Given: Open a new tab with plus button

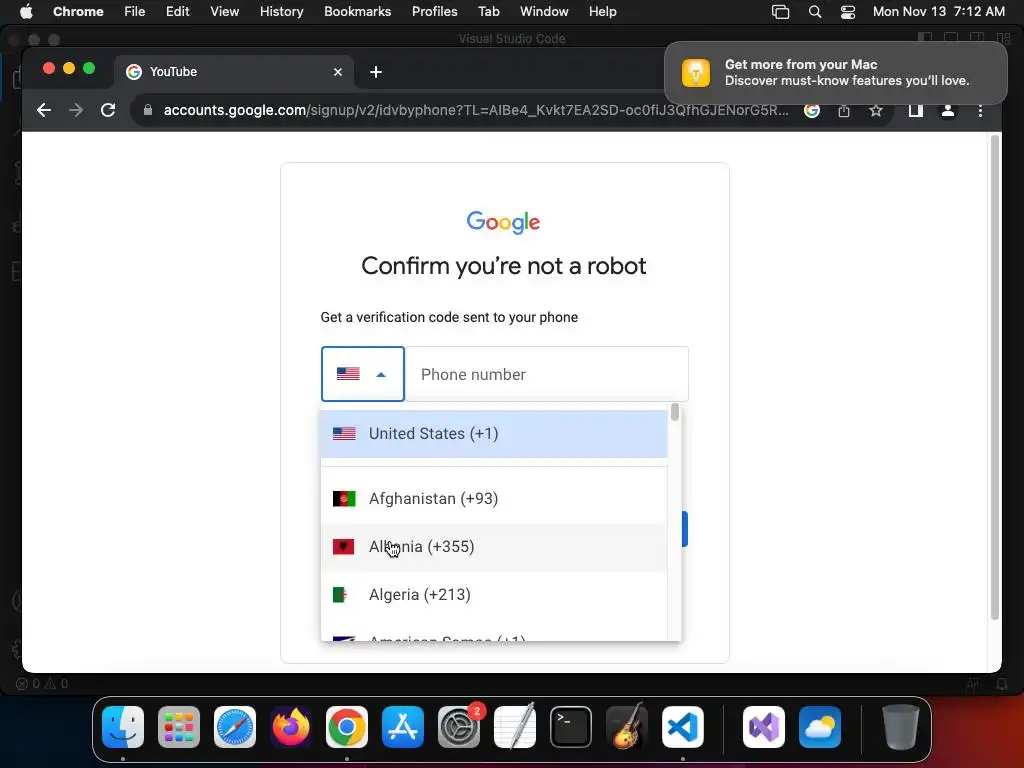Looking at the screenshot, I should click(376, 72).
